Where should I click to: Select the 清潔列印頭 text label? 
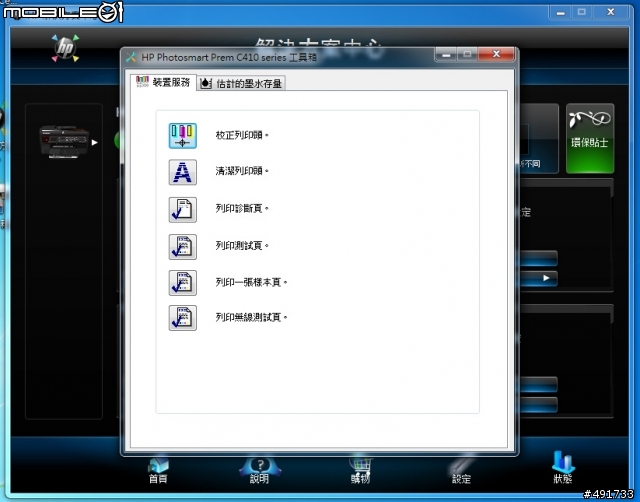(x=242, y=171)
